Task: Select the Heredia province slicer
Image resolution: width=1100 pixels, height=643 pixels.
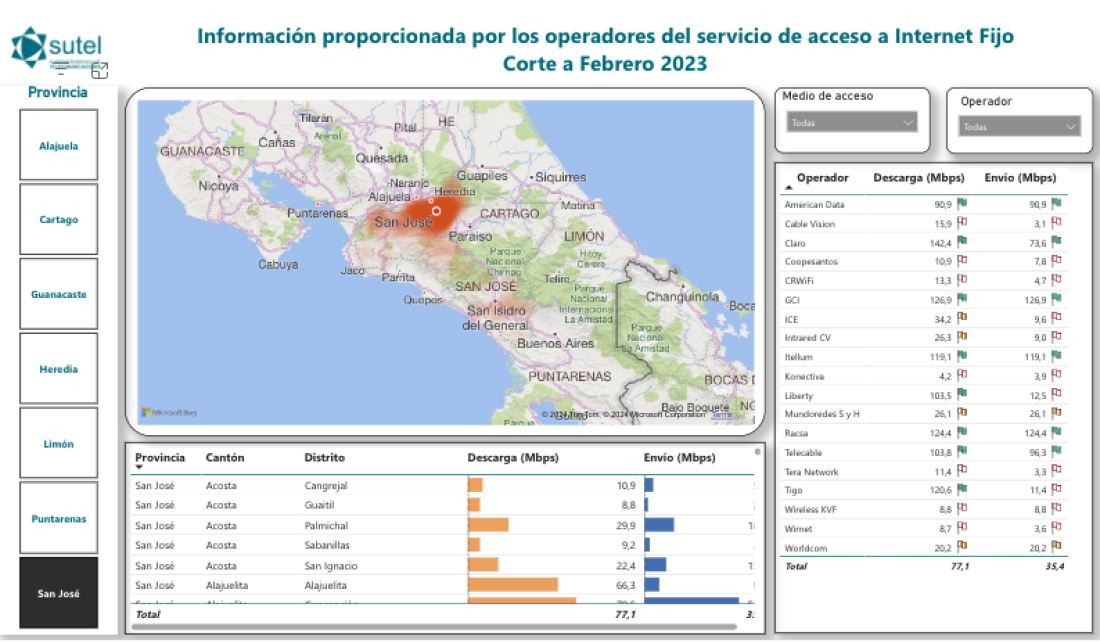Action: [59, 370]
